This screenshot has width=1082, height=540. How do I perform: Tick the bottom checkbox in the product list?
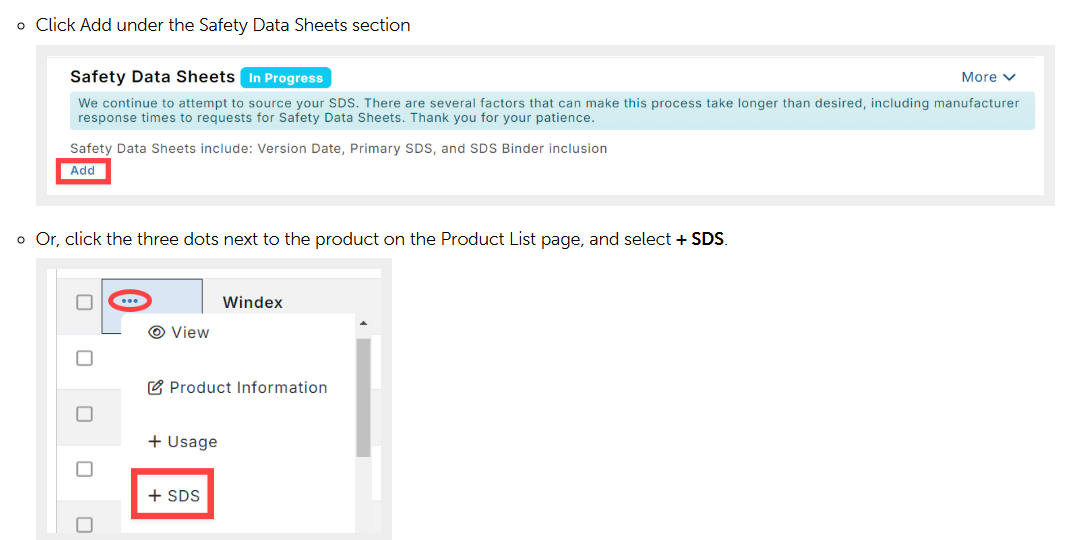click(84, 525)
